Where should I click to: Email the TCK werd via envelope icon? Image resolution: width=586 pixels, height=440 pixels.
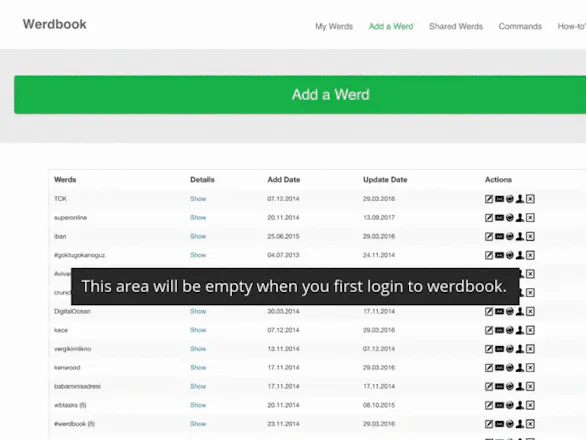click(499, 199)
